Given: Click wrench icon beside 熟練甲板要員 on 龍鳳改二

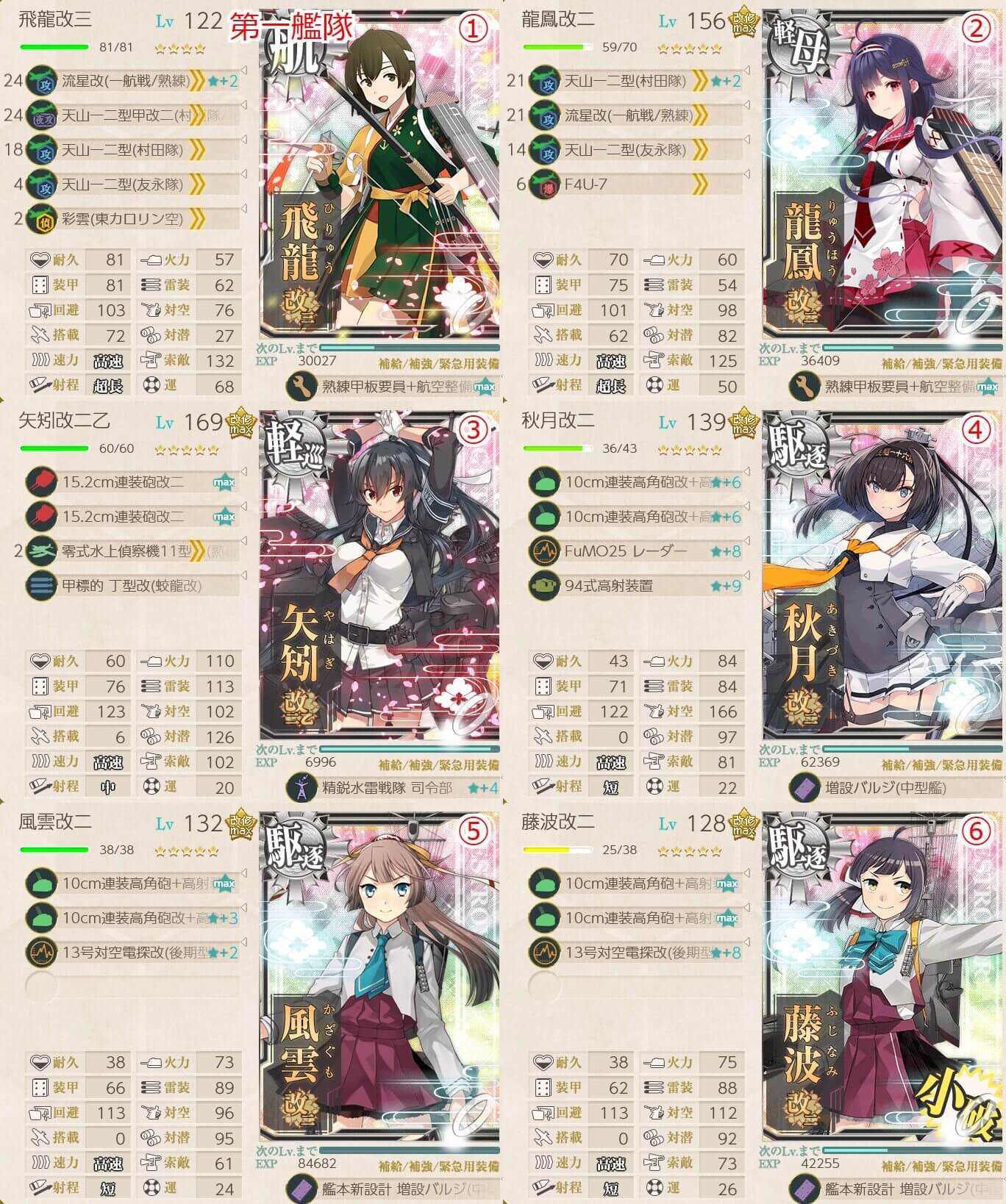Looking at the screenshot, I should coord(804,386).
